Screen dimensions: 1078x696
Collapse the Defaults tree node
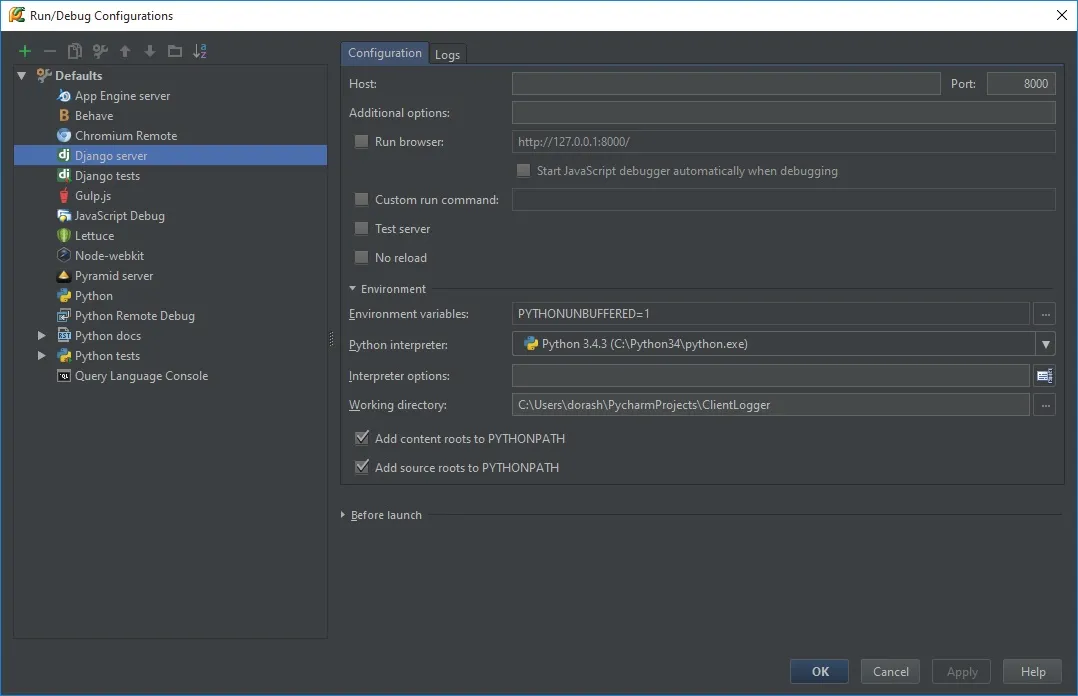click(x=21, y=75)
